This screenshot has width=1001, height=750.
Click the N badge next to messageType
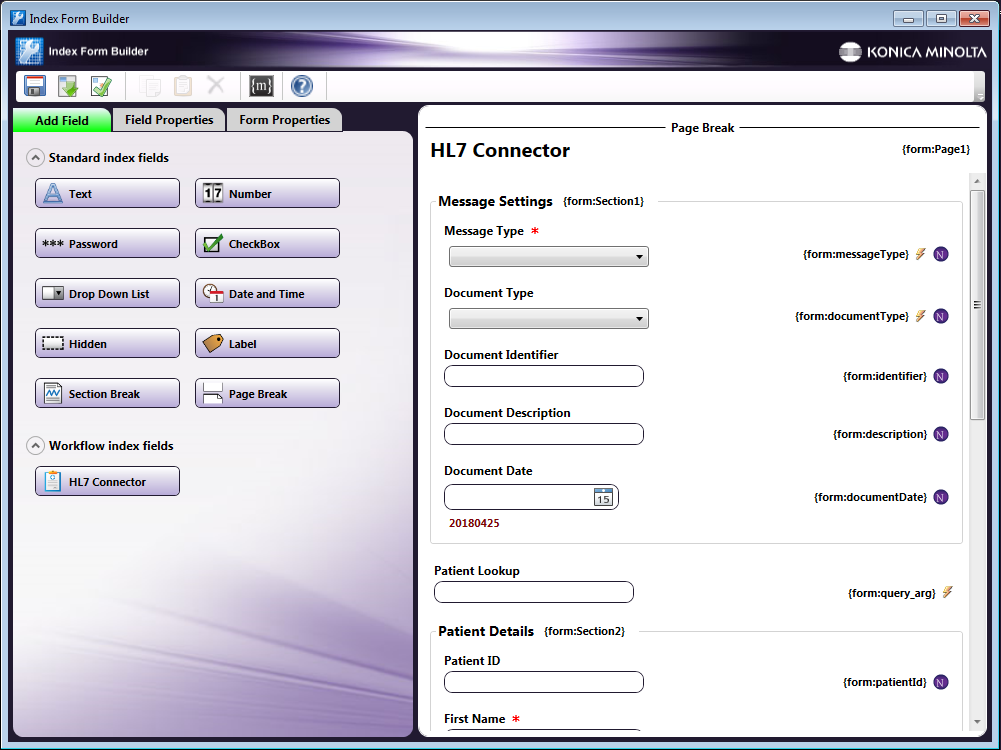940,254
